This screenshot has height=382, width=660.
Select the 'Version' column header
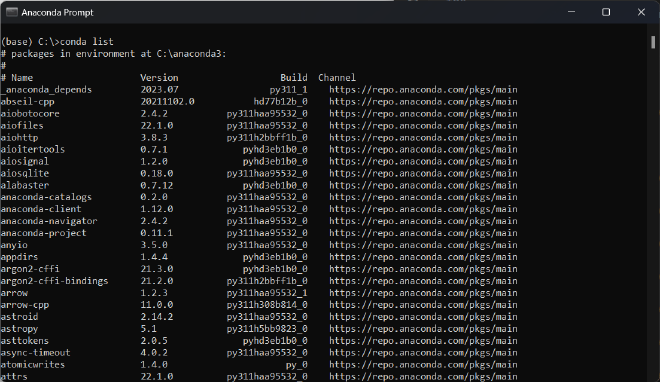[159, 78]
